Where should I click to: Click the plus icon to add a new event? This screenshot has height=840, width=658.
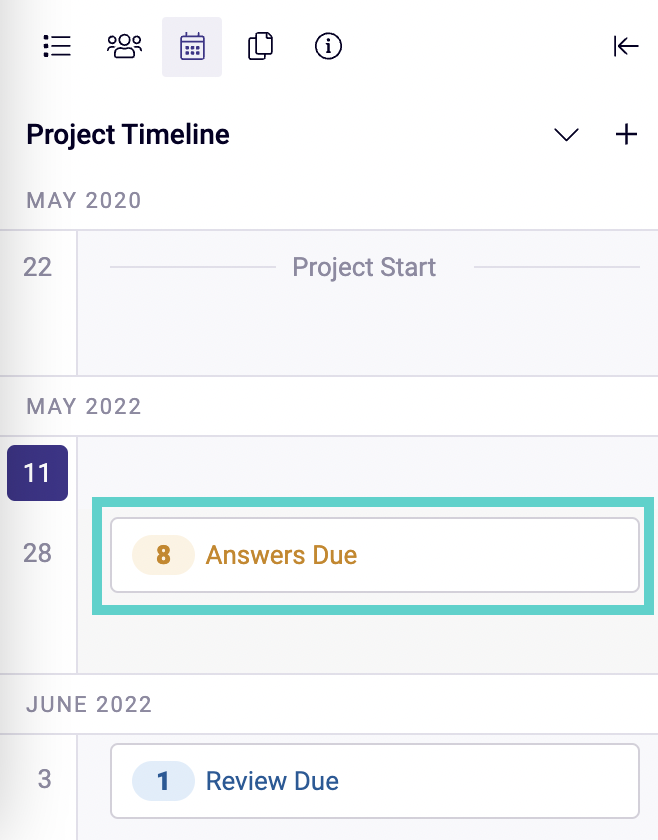(x=626, y=134)
